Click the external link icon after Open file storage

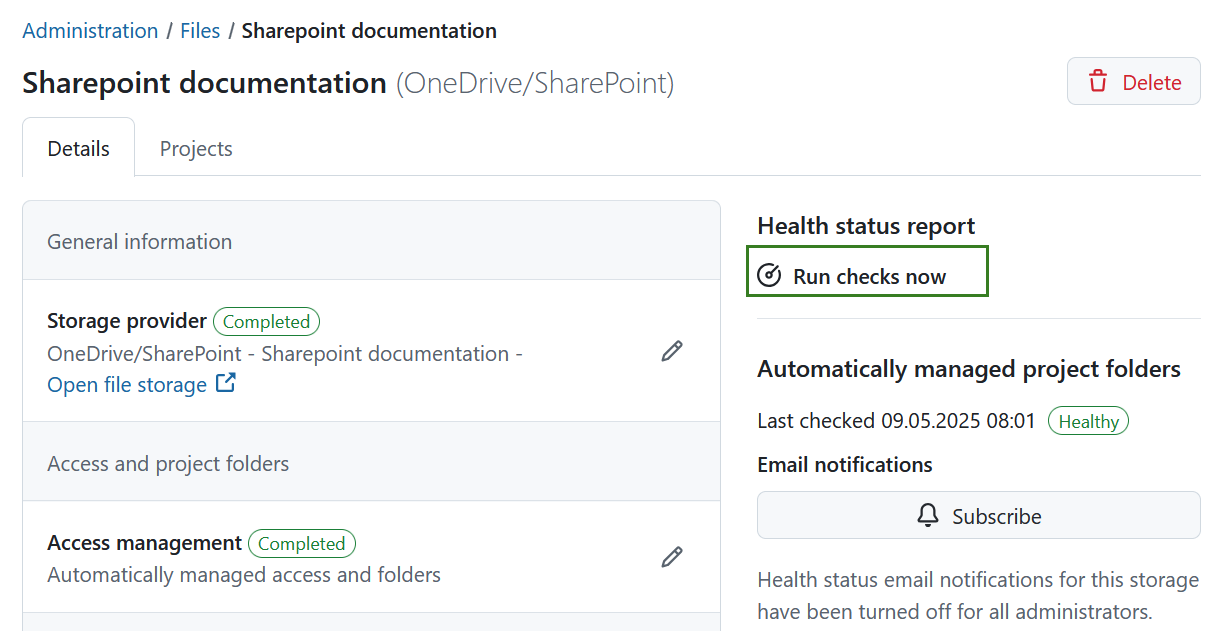point(226,383)
